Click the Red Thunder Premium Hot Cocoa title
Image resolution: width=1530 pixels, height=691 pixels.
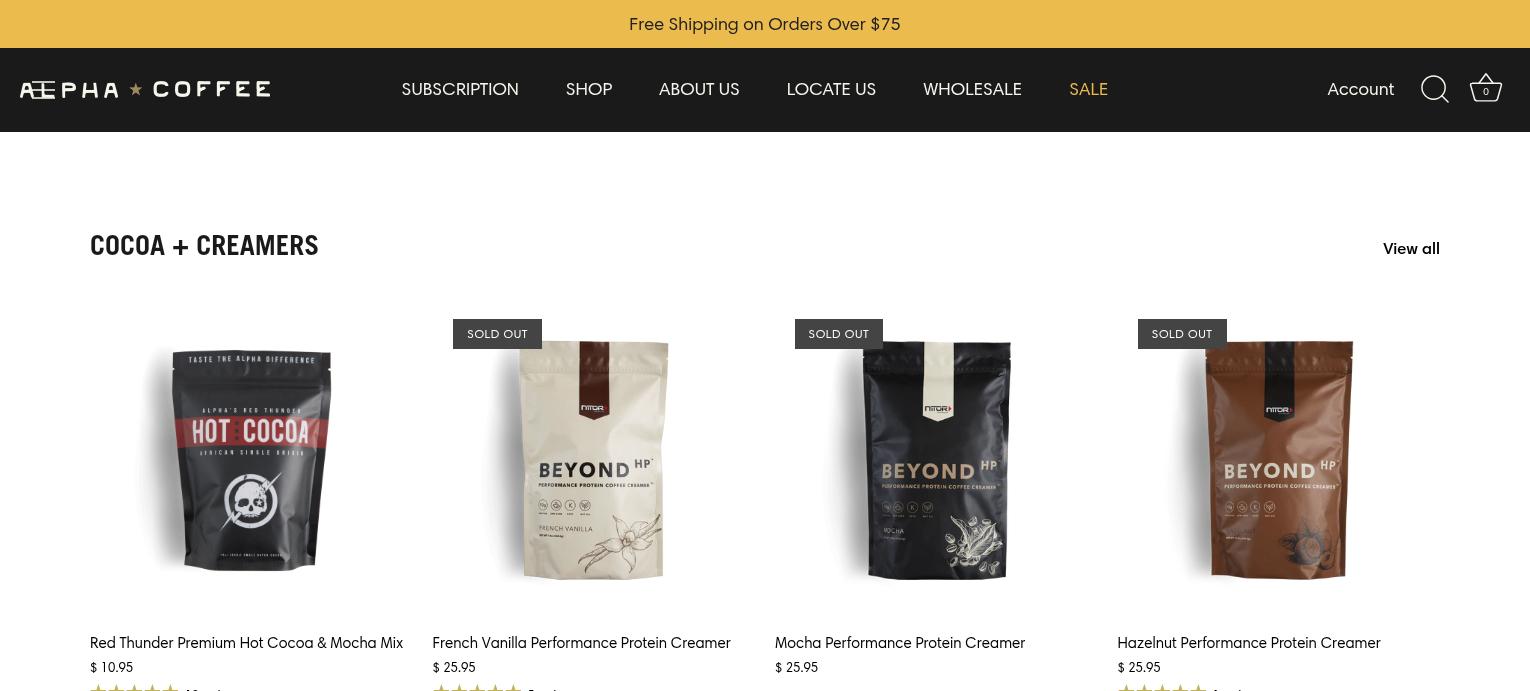[x=246, y=643]
